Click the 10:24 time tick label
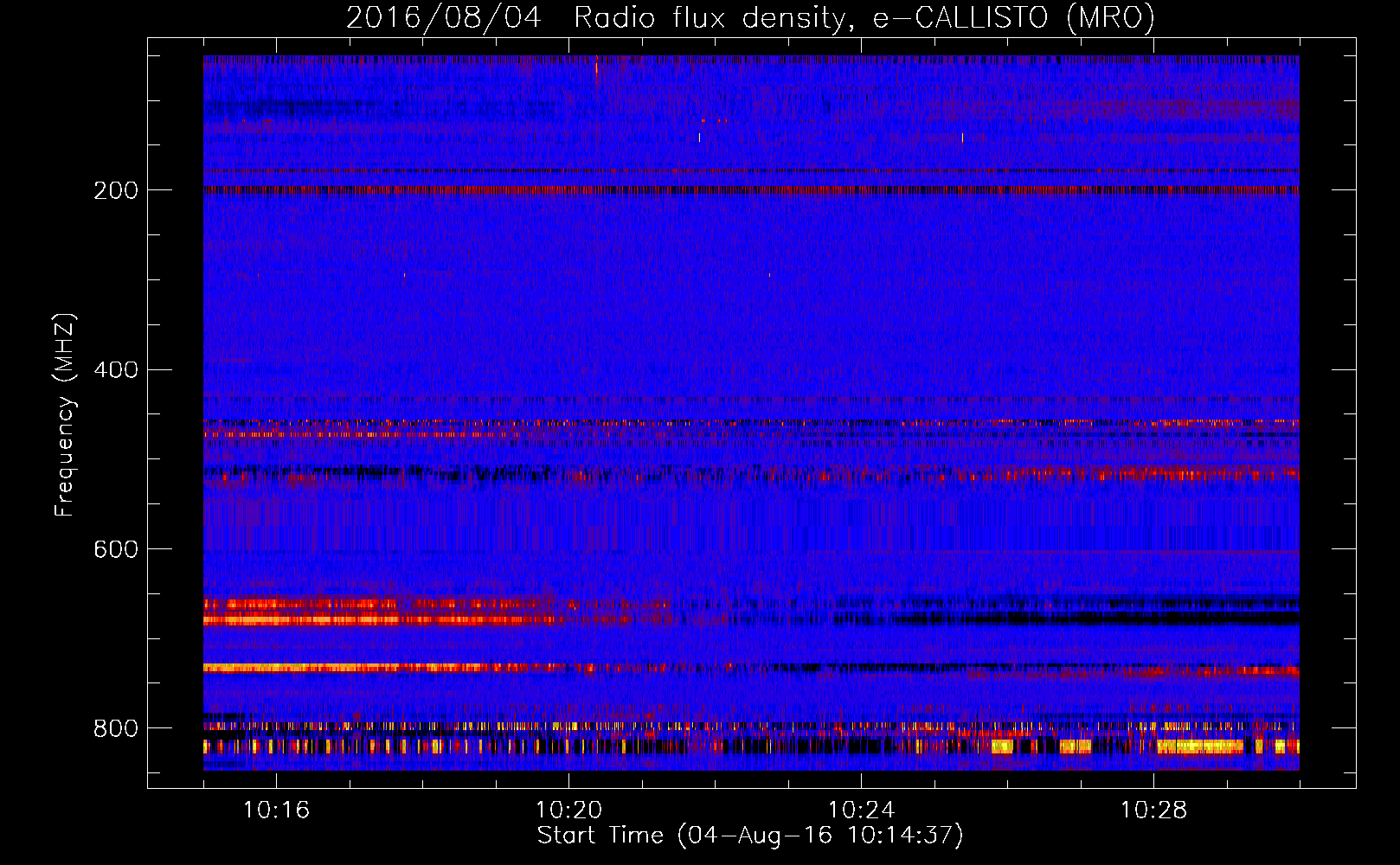1400x865 pixels. click(x=861, y=810)
